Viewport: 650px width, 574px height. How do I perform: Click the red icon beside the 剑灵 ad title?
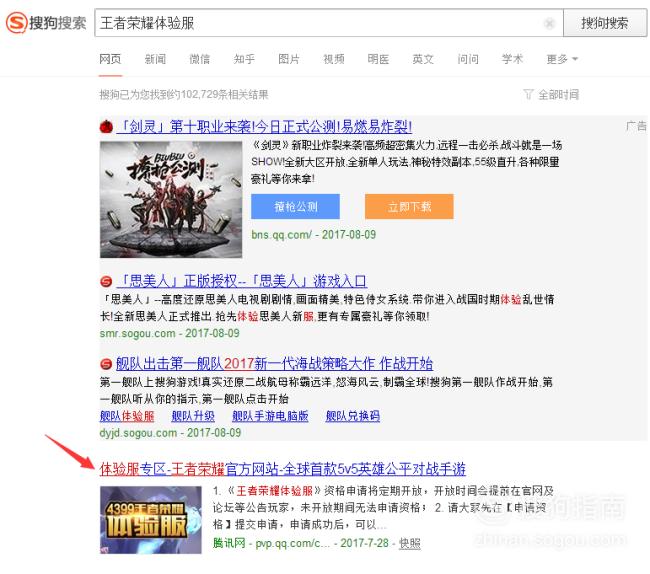point(106,126)
